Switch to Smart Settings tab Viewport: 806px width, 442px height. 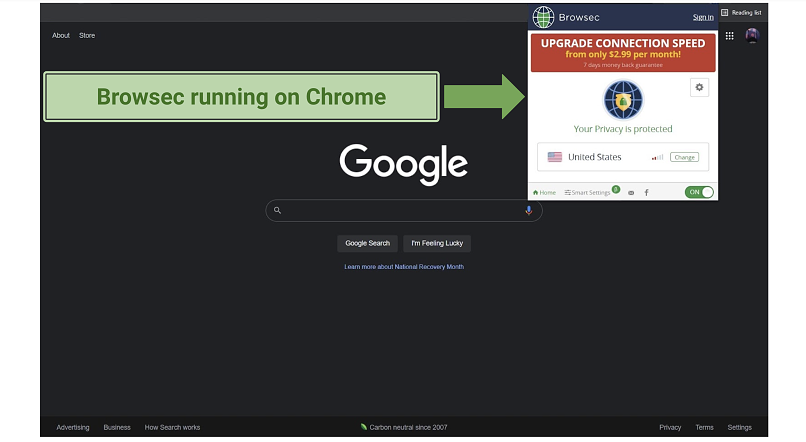[x=587, y=192]
